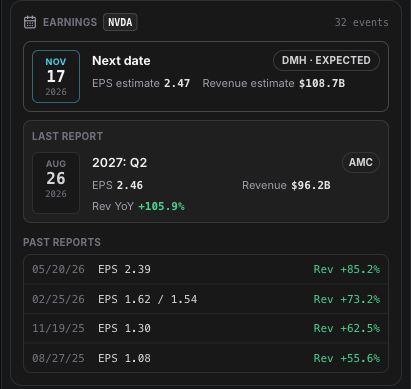Open the 02/25/26 past report row
Screen dimensions: 411x389
coord(206,299)
